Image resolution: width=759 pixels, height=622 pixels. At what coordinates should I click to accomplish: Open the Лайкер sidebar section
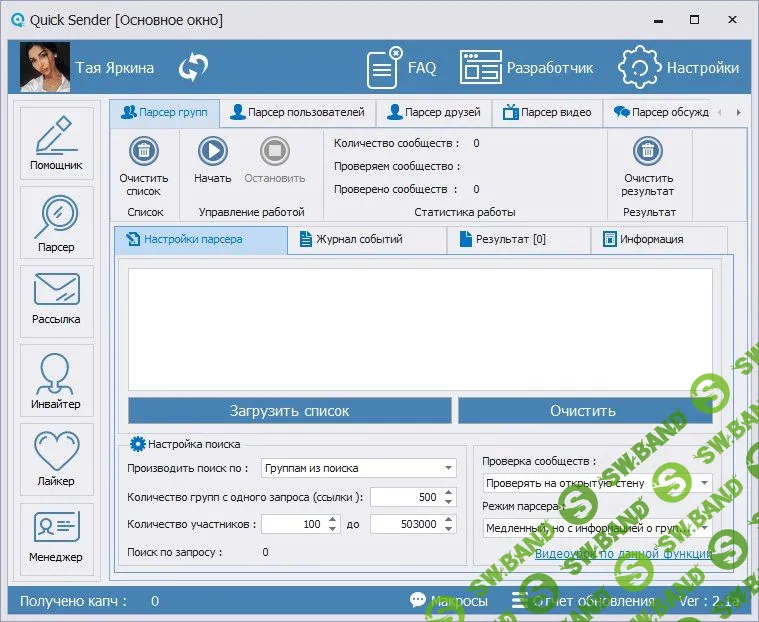57,459
